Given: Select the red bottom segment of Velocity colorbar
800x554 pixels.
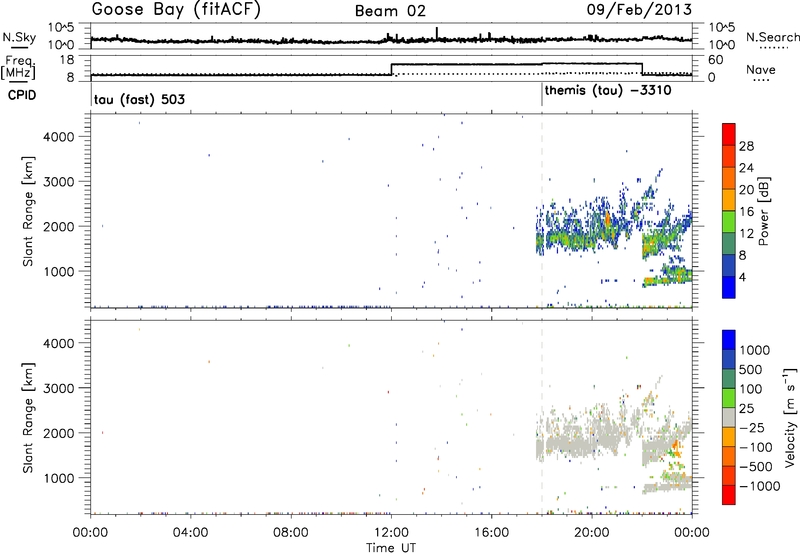Looking at the screenshot, I should (729, 495).
